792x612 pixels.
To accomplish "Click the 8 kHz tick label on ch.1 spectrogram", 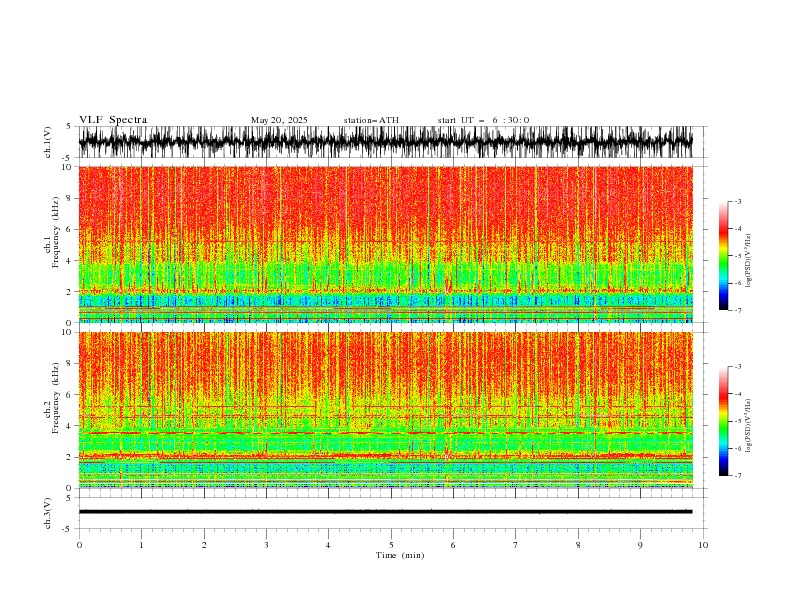I will 69,198.
